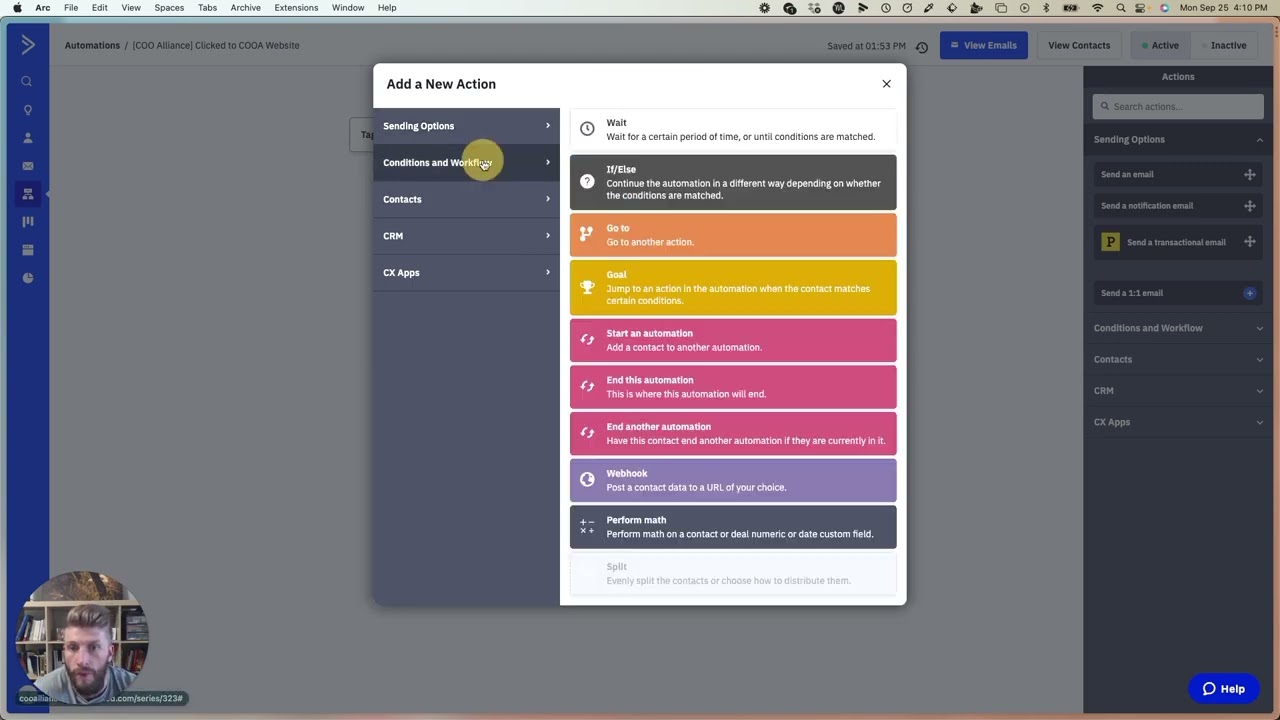Open Campaigns envelope icon in sidebar
This screenshot has width=1280, height=720.
[27, 166]
